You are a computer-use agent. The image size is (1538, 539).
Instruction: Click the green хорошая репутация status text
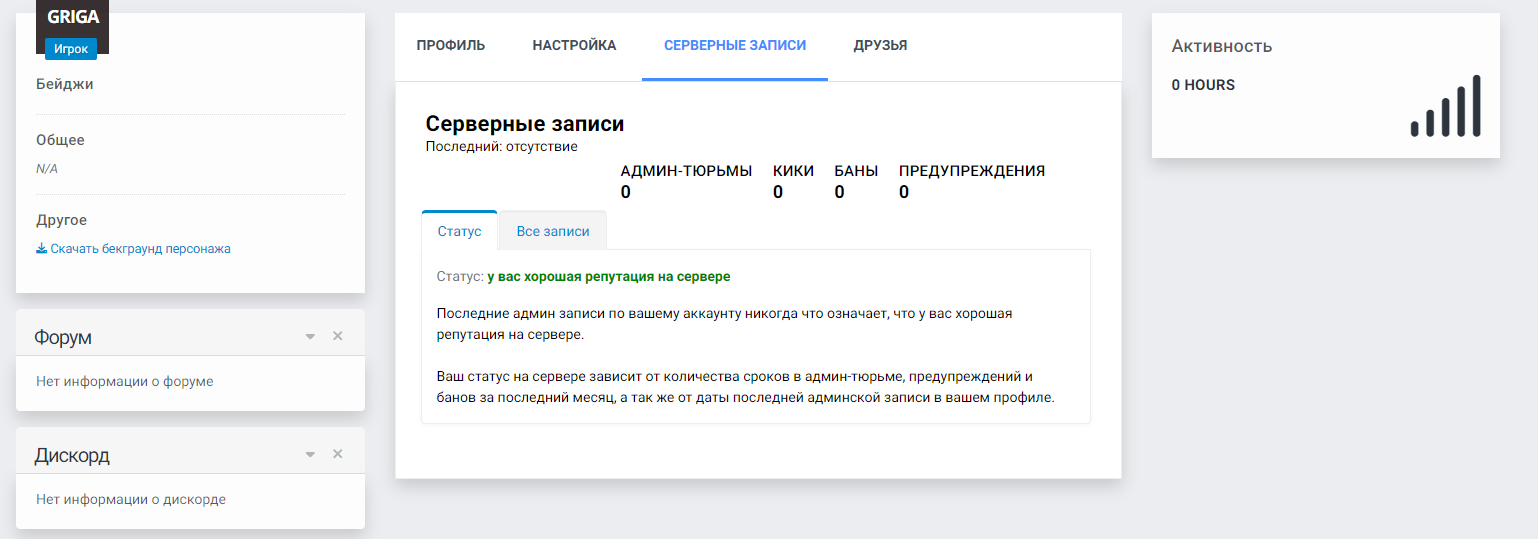tap(609, 276)
